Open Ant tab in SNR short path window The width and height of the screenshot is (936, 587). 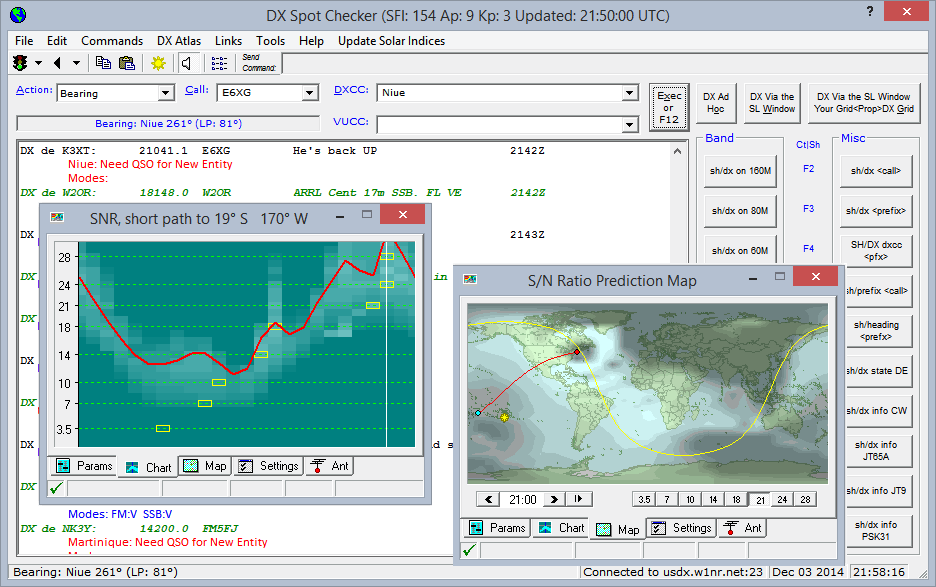[x=330, y=466]
